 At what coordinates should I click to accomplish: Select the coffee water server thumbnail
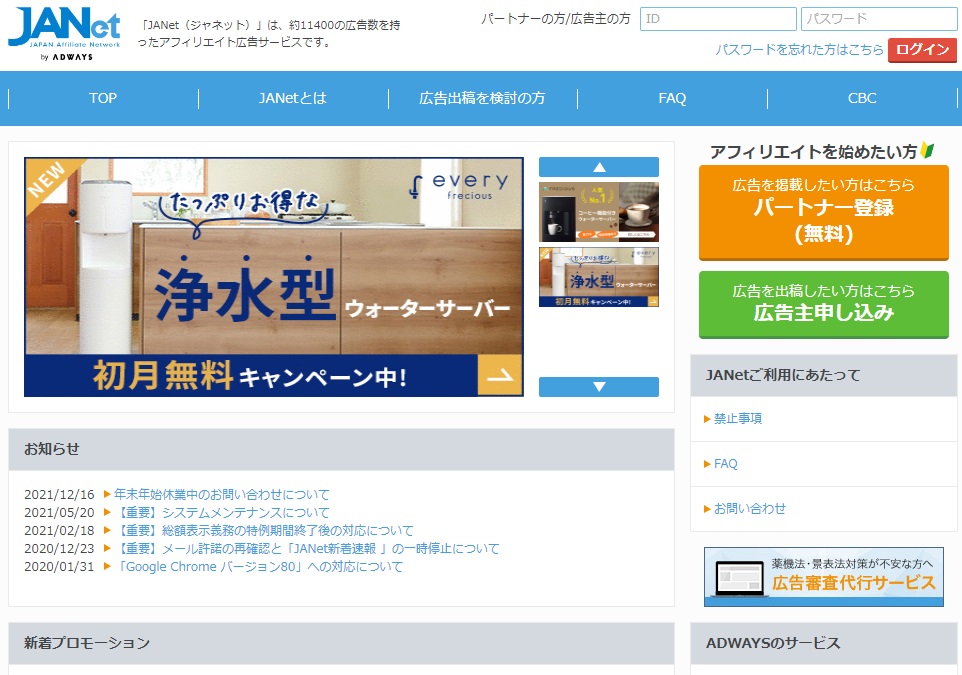click(599, 212)
